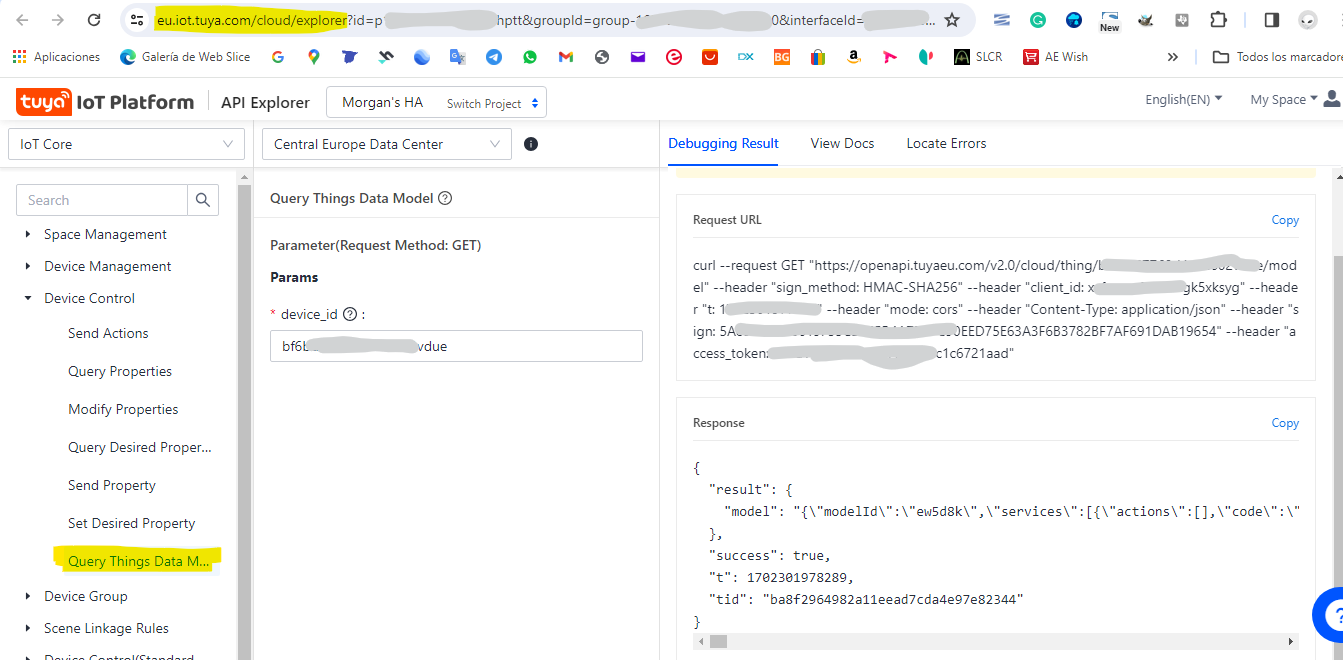Click the API Explorer title
The height and width of the screenshot is (660, 1343).
point(265,102)
